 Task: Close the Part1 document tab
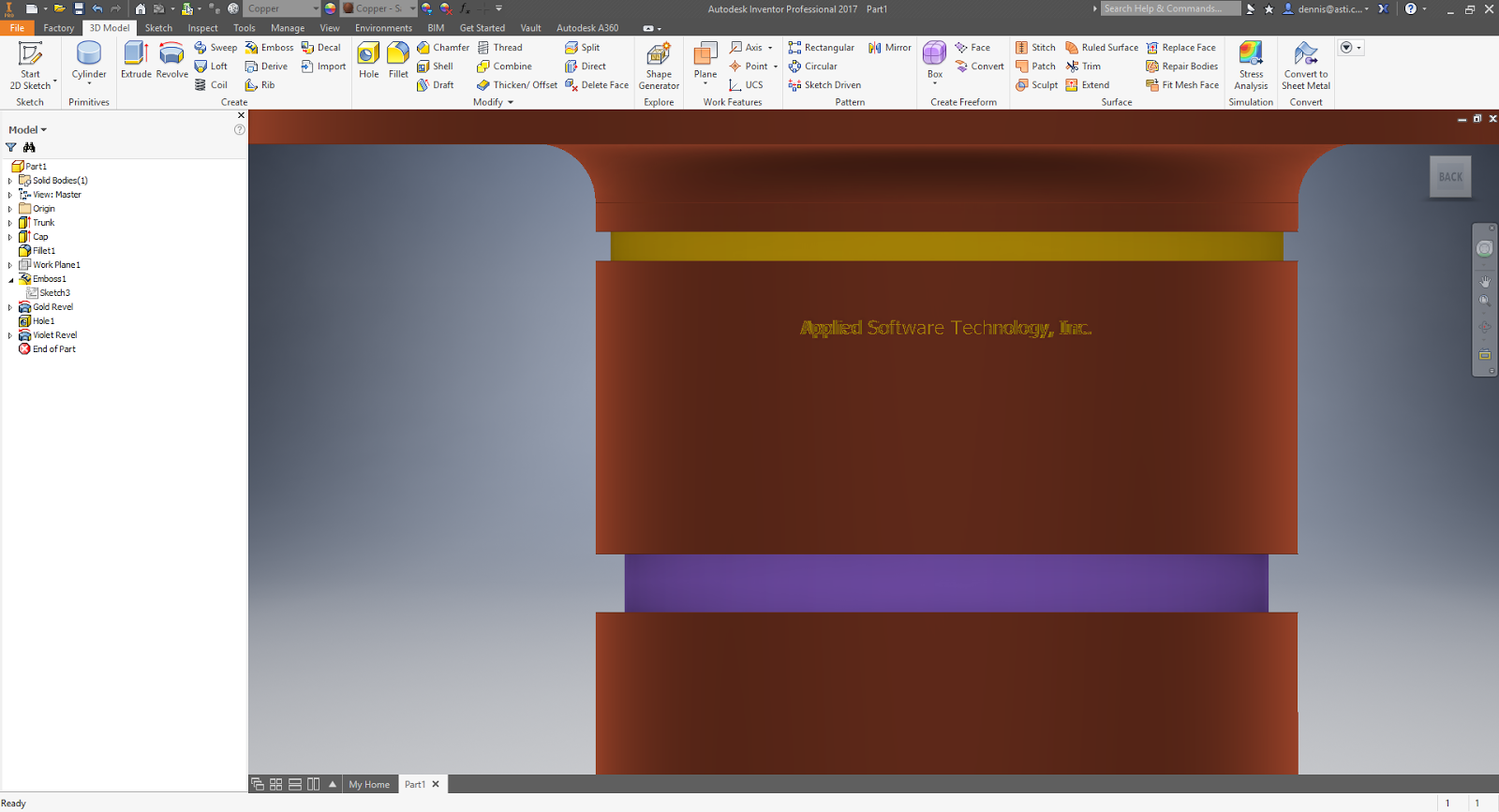(x=436, y=784)
